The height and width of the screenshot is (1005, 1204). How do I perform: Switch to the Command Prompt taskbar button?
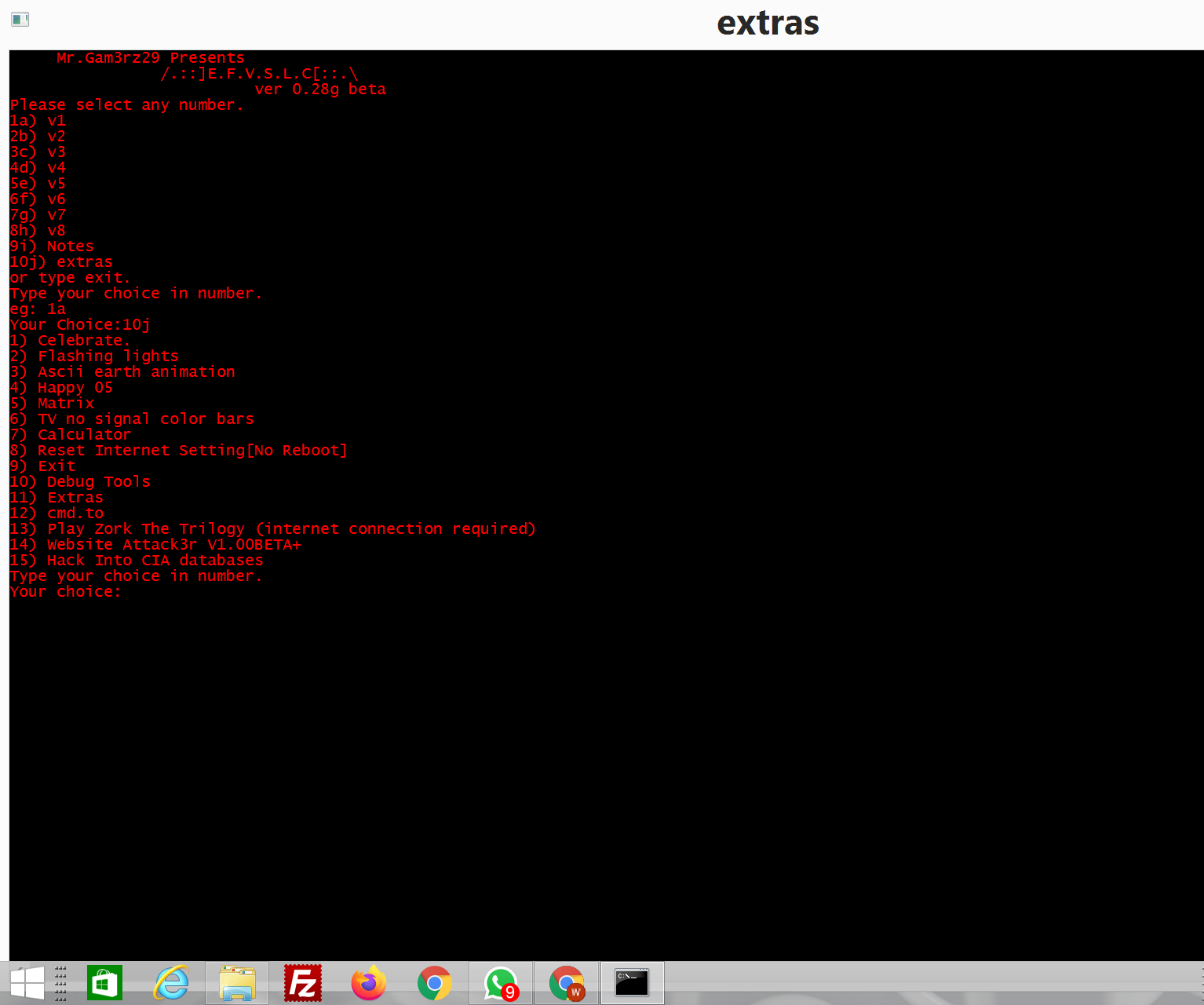point(633,983)
